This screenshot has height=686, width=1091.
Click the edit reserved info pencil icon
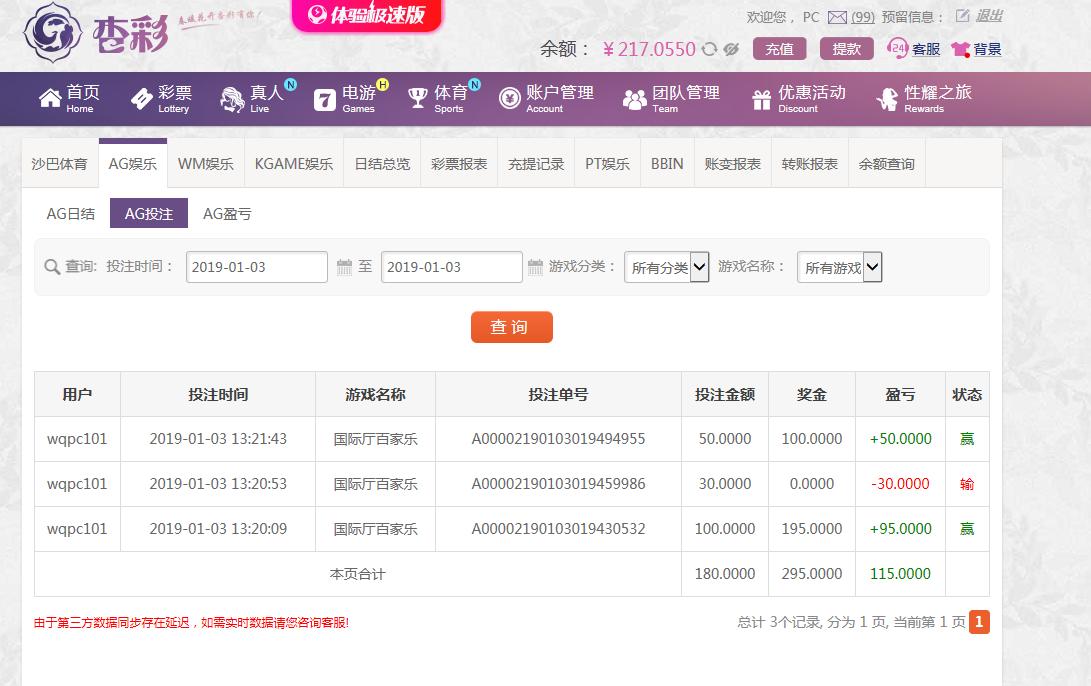(x=962, y=15)
